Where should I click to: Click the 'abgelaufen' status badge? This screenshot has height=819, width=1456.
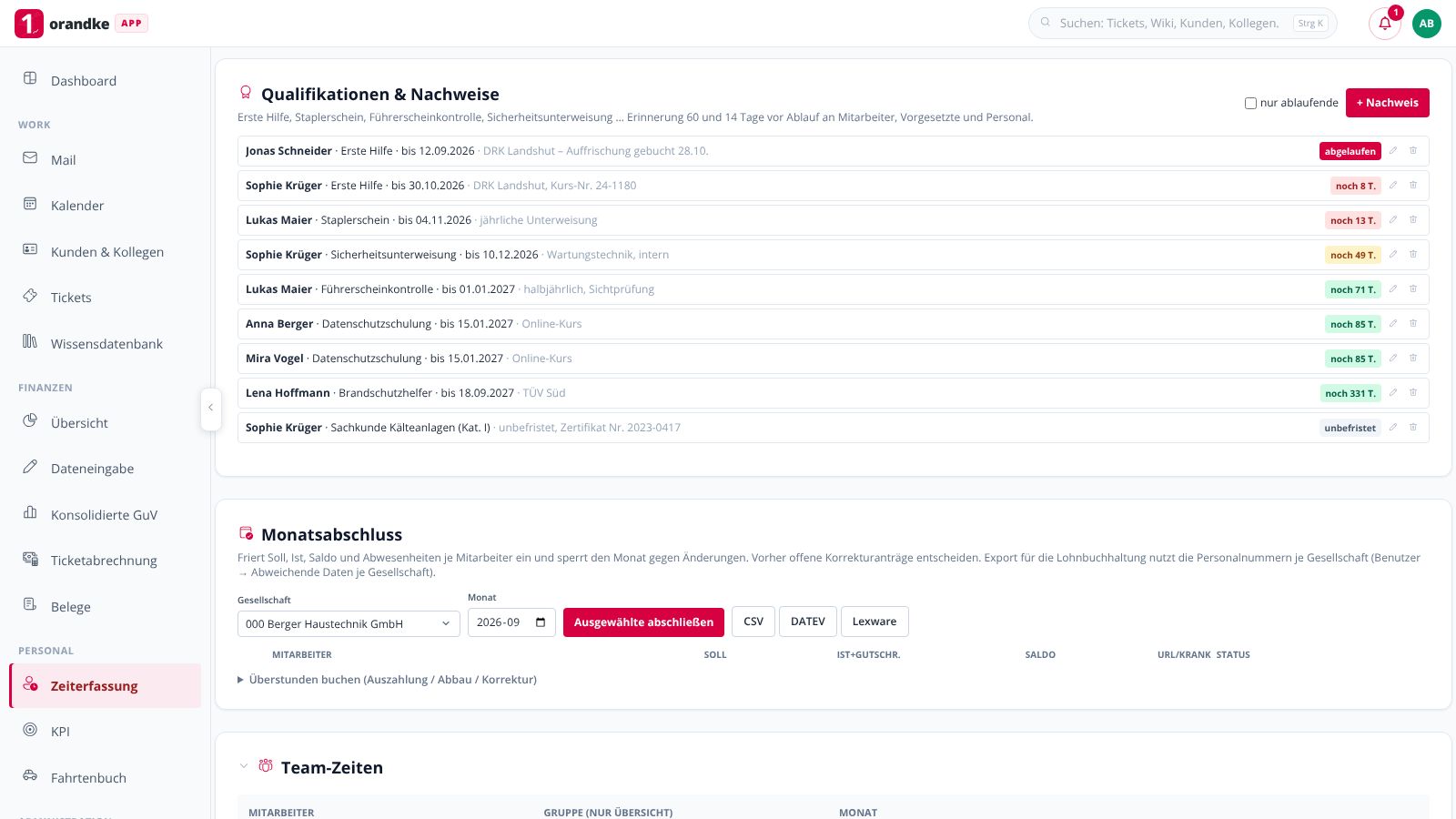[x=1350, y=151]
